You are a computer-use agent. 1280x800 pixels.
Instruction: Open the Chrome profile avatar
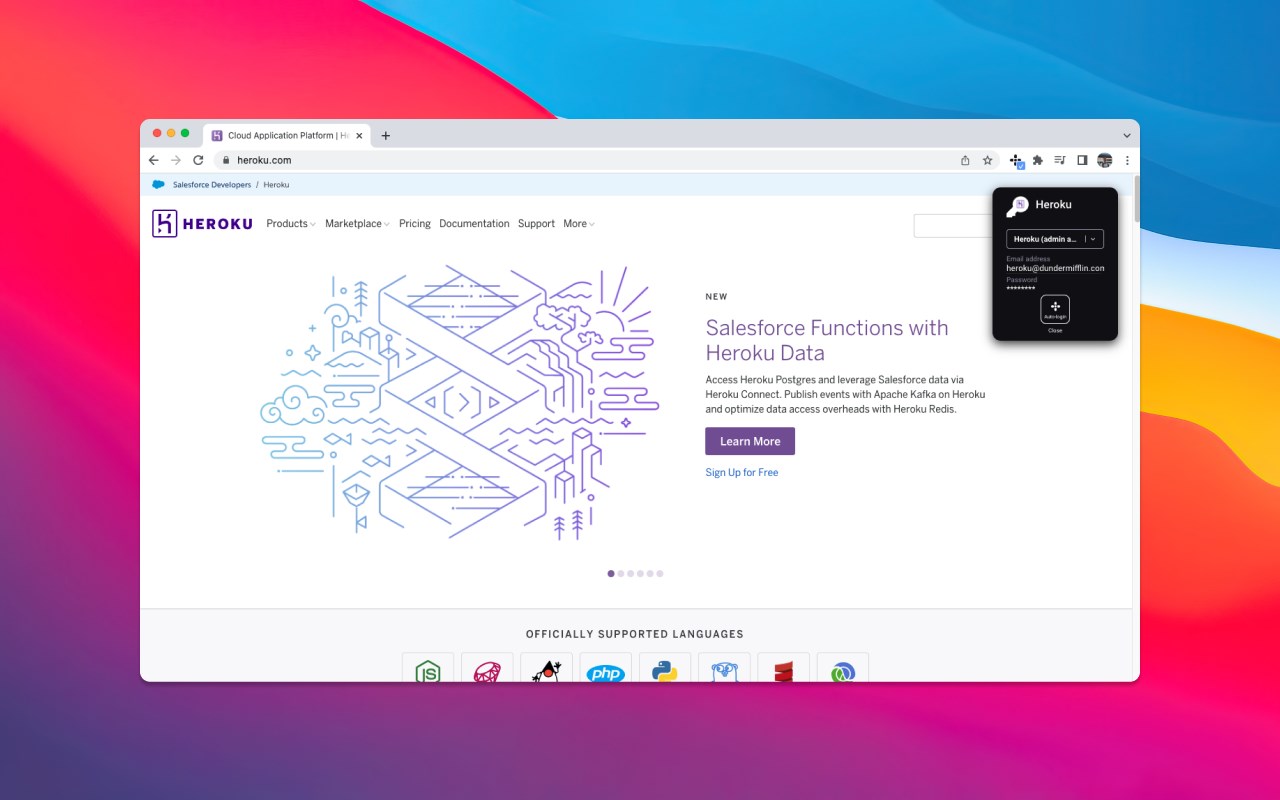[1104, 160]
